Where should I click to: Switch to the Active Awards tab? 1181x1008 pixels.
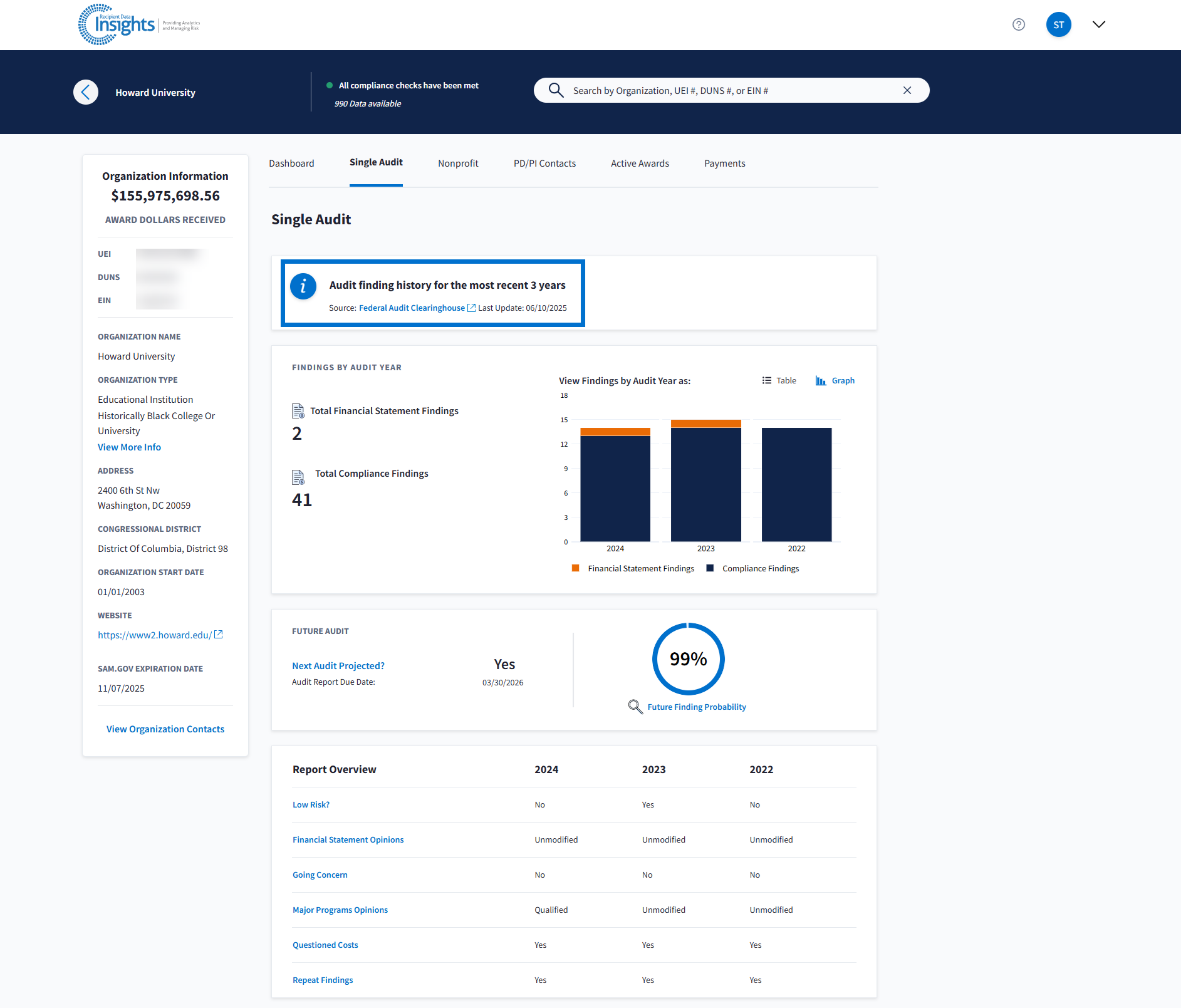pyautogui.click(x=640, y=164)
